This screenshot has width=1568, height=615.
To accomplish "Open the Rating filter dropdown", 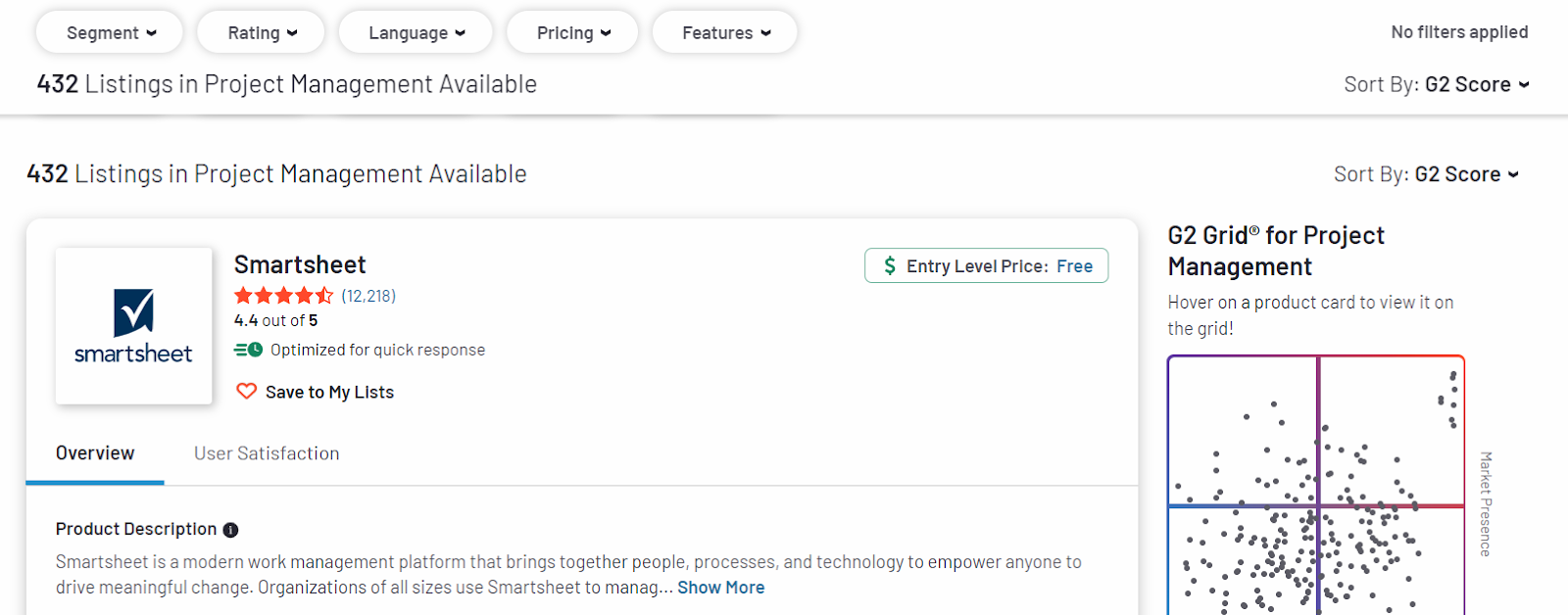I will click(261, 31).
